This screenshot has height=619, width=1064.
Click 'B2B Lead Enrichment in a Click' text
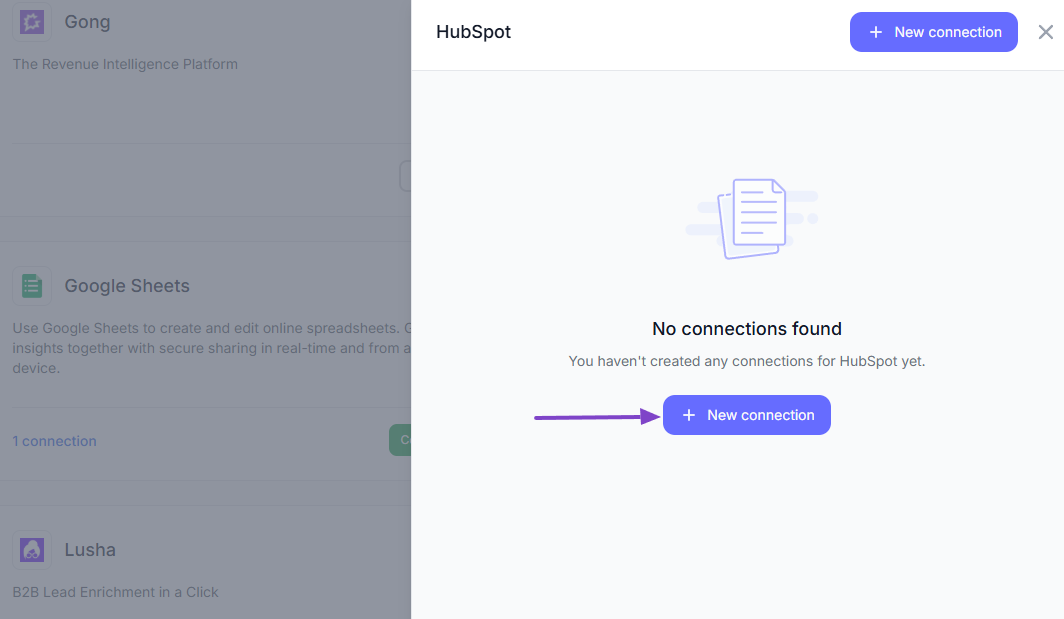[x=115, y=592]
